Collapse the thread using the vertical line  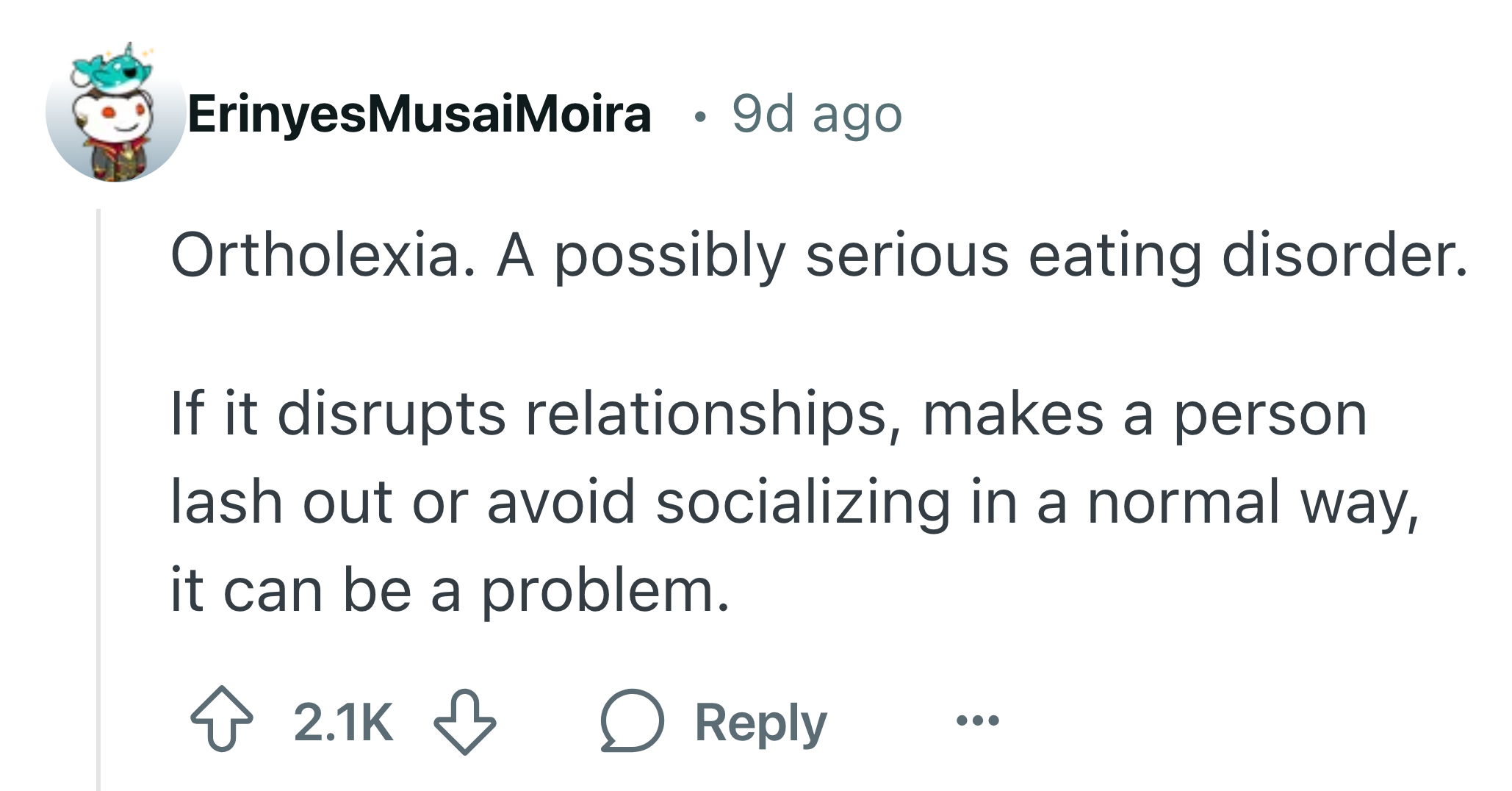click(x=98, y=500)
